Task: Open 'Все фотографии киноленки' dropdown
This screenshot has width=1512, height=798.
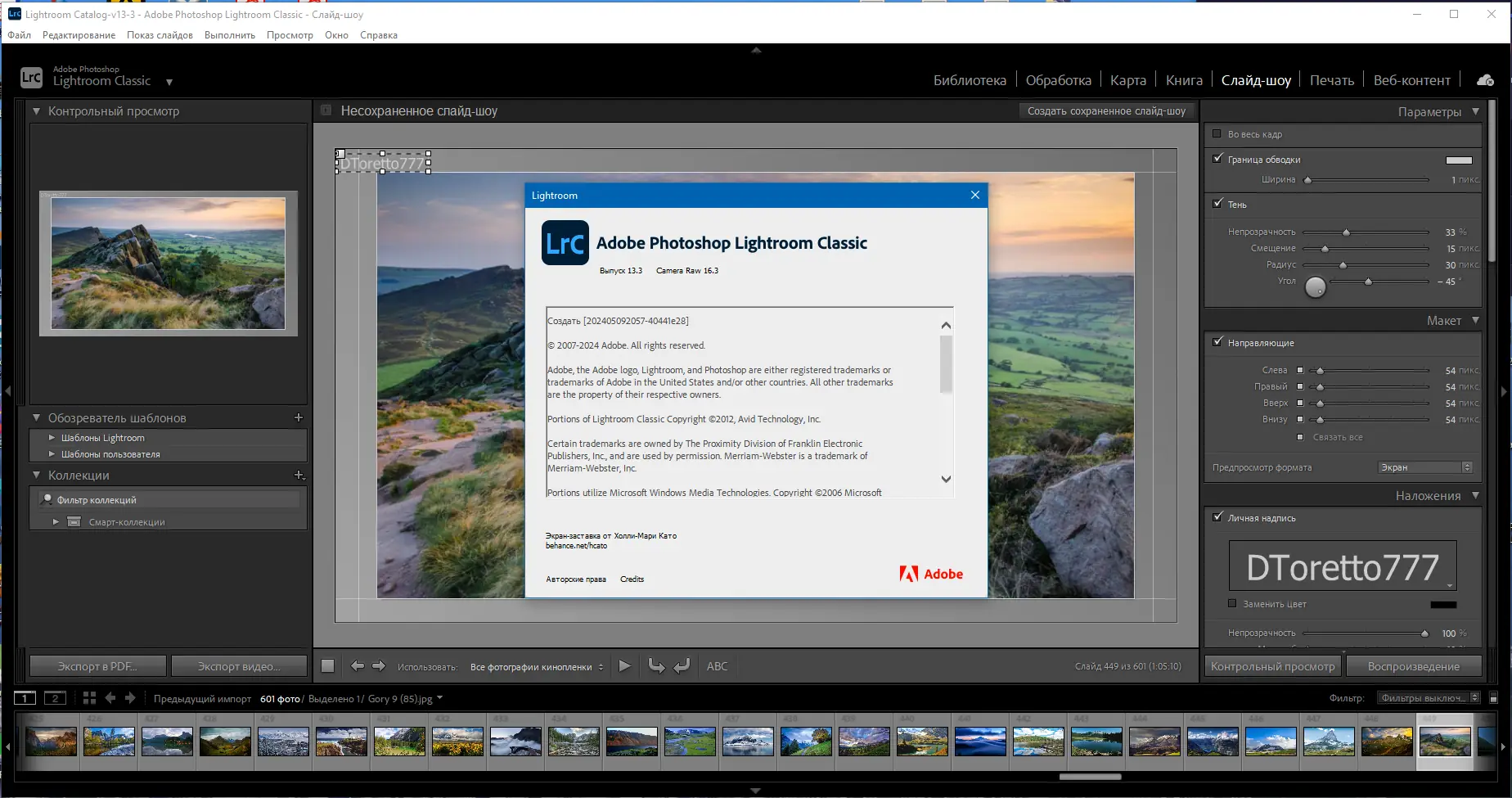Action: (x=537, y=667)
